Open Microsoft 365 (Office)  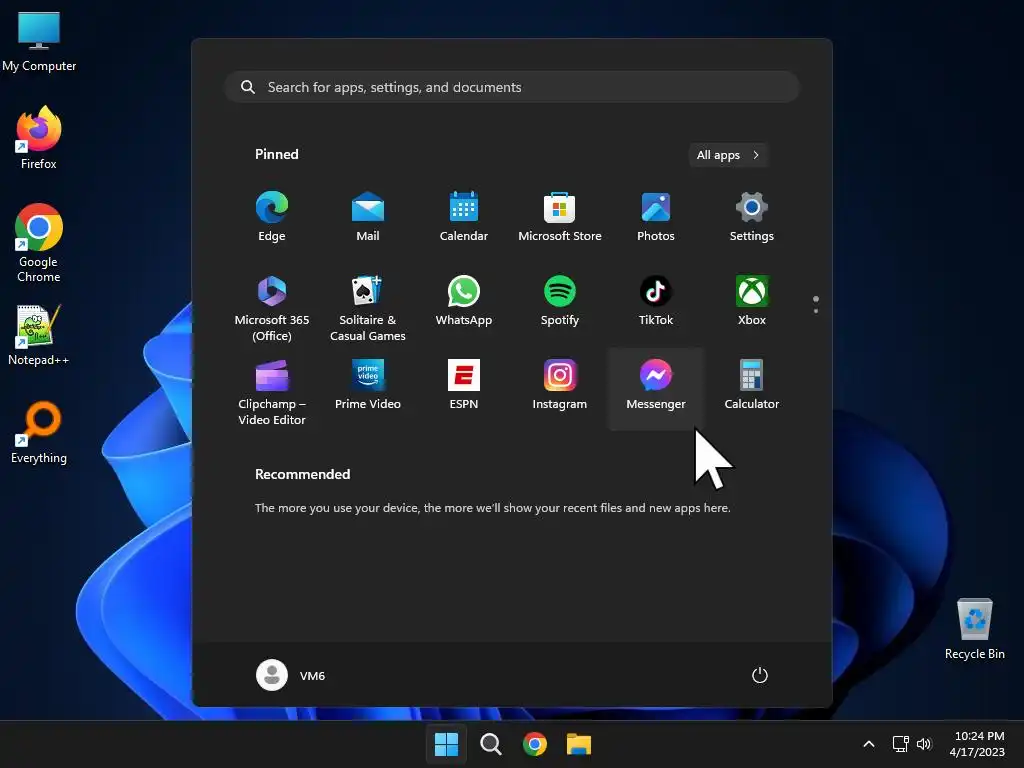point(272,307)
